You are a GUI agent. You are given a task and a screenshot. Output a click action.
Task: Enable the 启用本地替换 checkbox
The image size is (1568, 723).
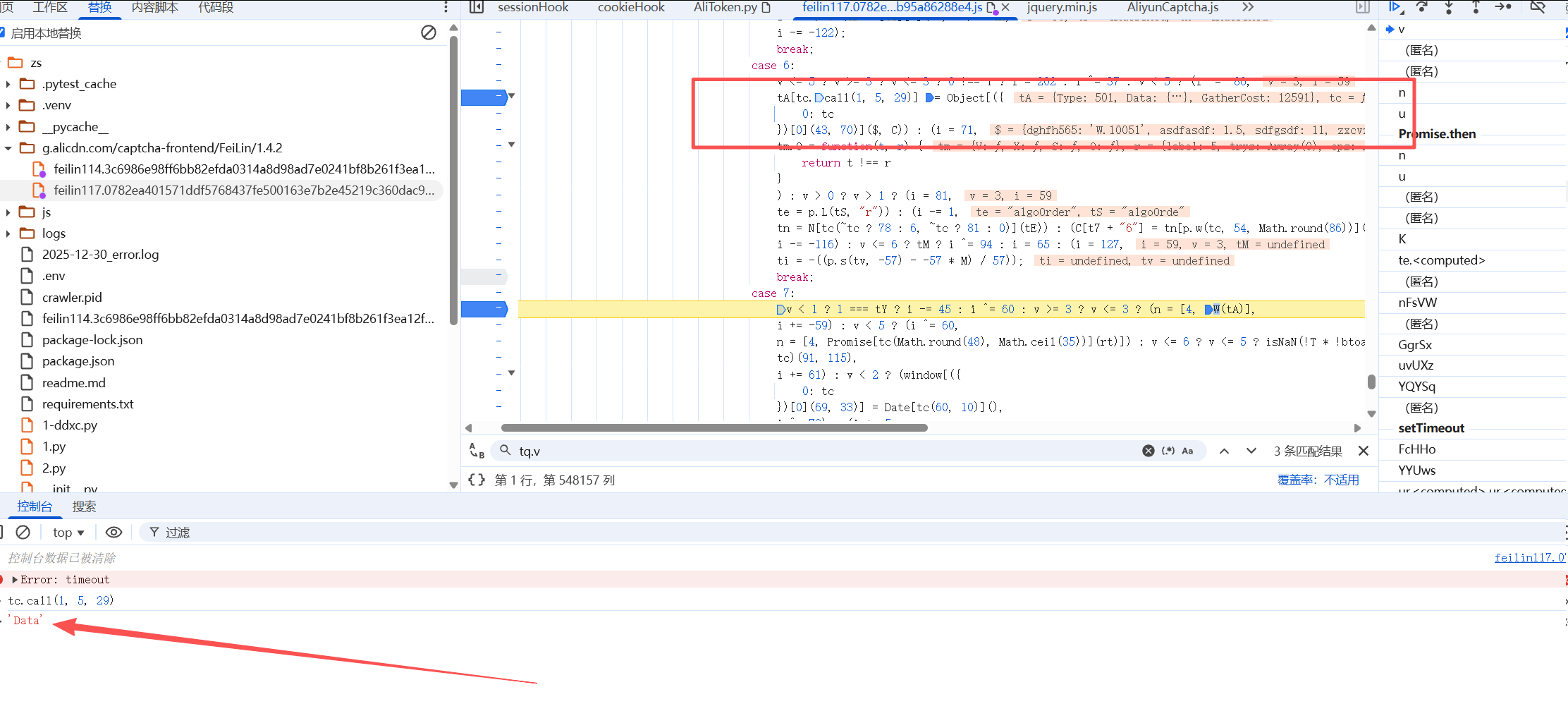tap(3, 32)
